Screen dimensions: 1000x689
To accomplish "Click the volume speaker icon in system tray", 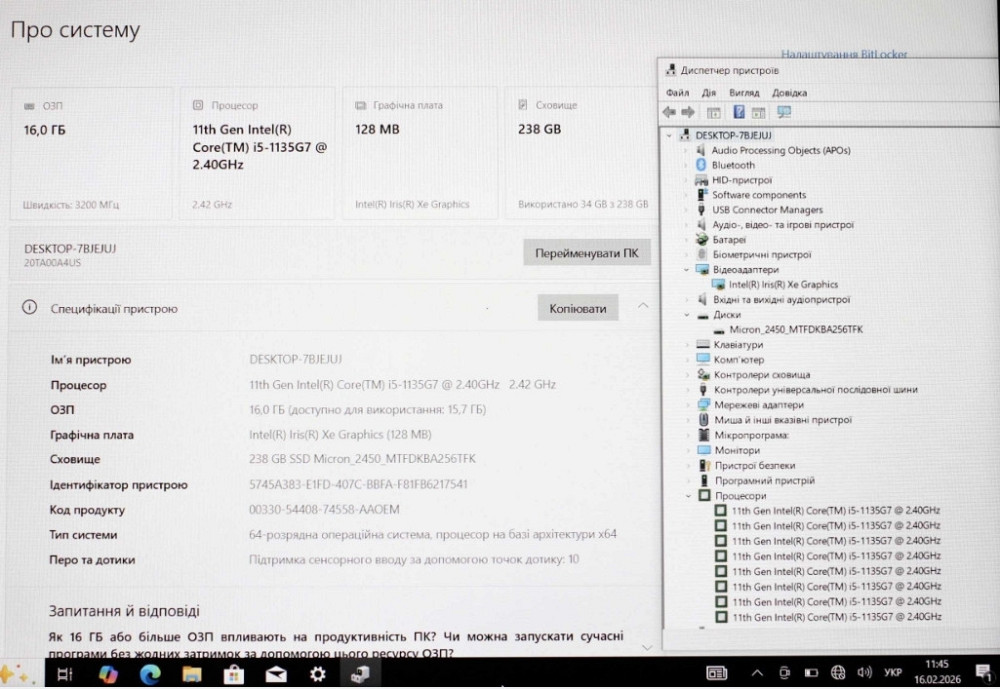I will tap(864, 673).
